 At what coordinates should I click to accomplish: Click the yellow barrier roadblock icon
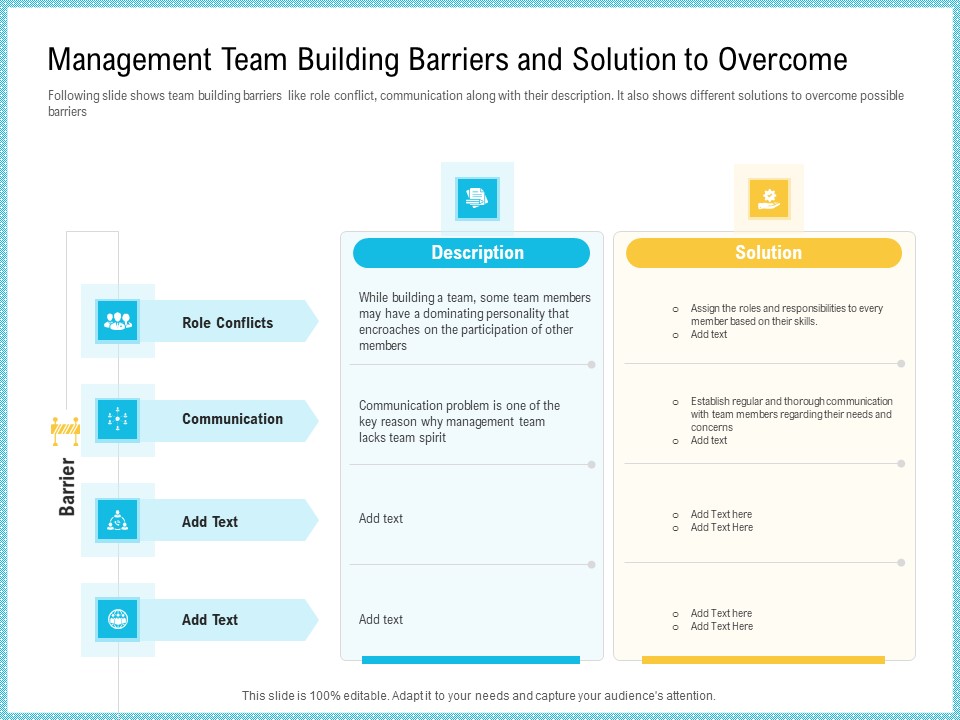[x=65, y=431]
